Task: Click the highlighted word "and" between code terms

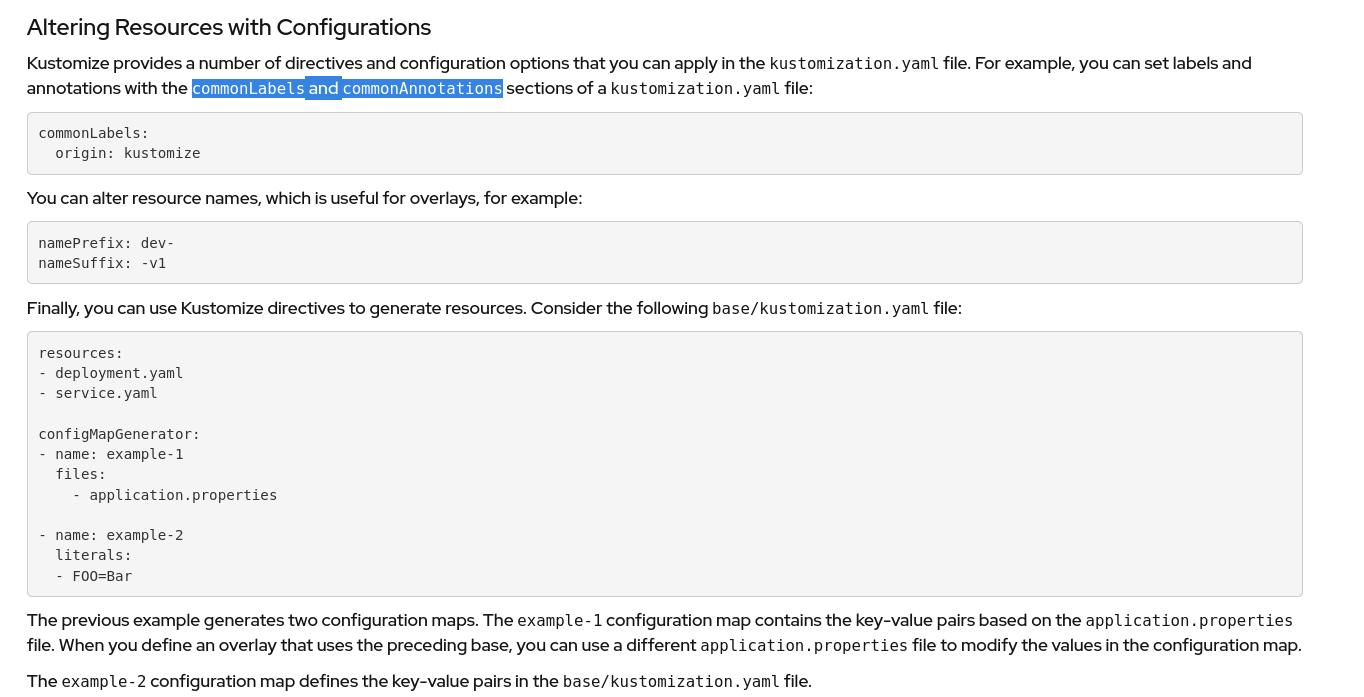Action: click(323, 89)
